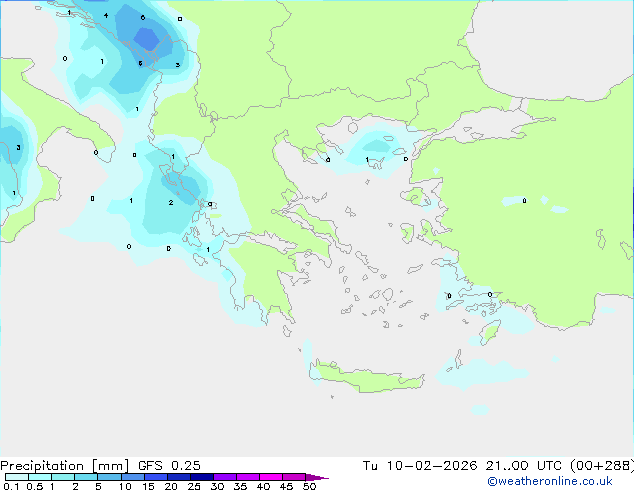Select the 5–10 mm legend color swatch
The image size is (634, 490).
pyautogui.click(x=109, y=477)
